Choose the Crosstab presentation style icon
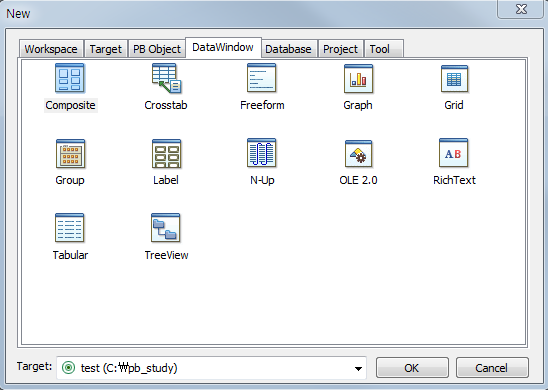The image size is (548, 390). [166, 78]
